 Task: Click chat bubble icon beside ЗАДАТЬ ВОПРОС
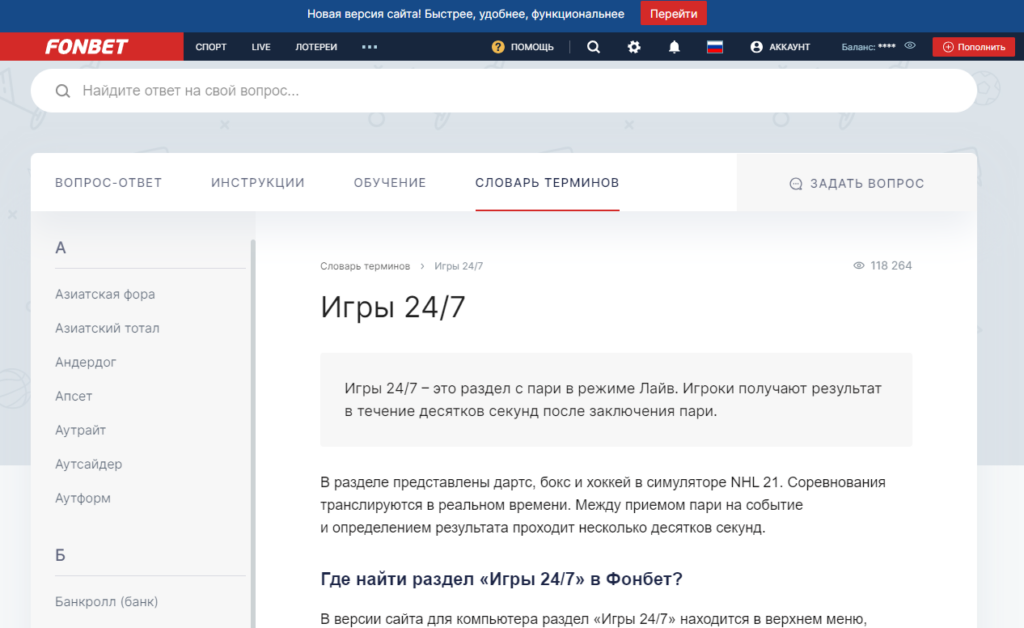click(795, 184)
